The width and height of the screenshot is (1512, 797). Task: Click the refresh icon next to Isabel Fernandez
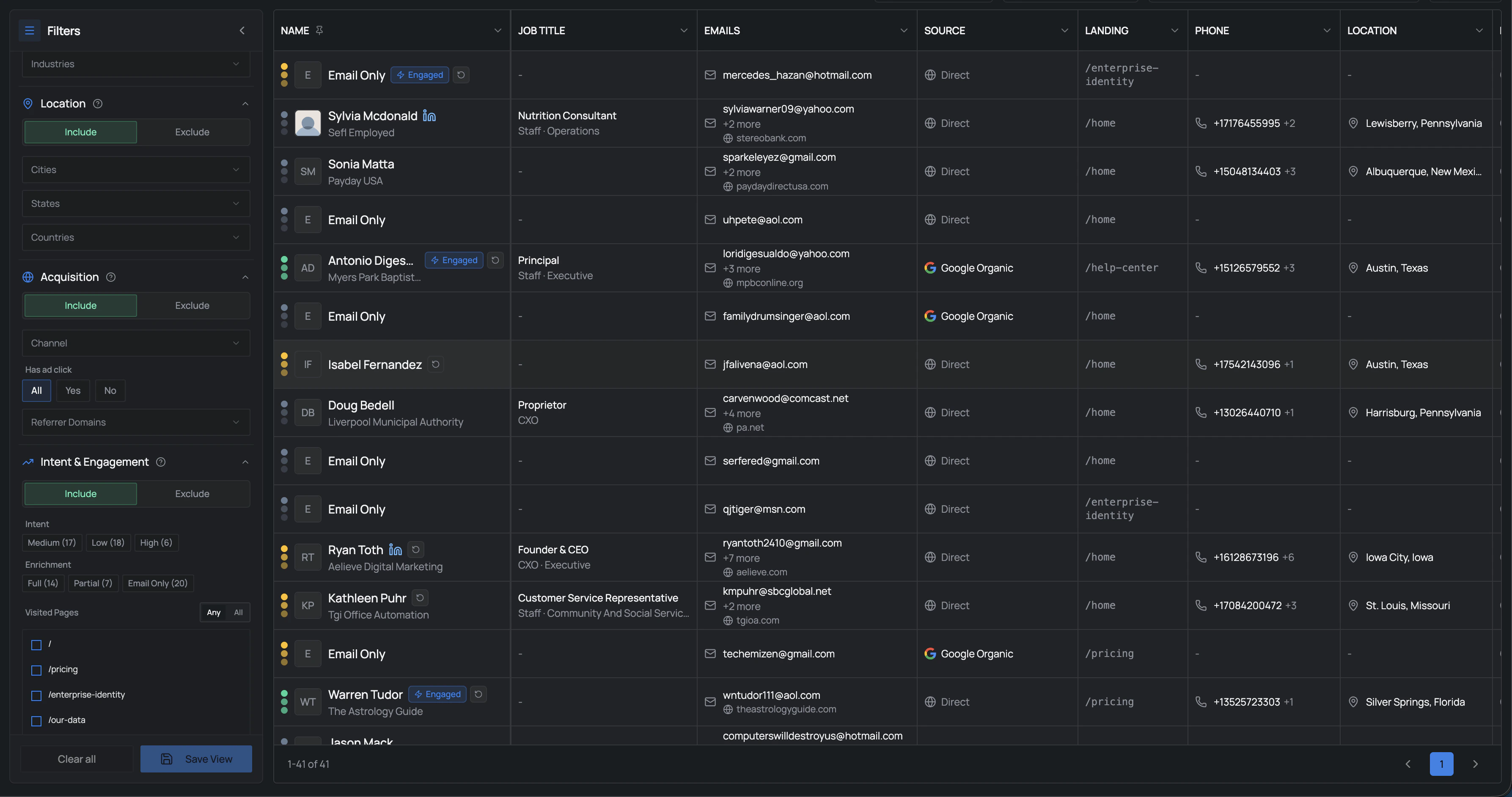(x=435, y=364)
